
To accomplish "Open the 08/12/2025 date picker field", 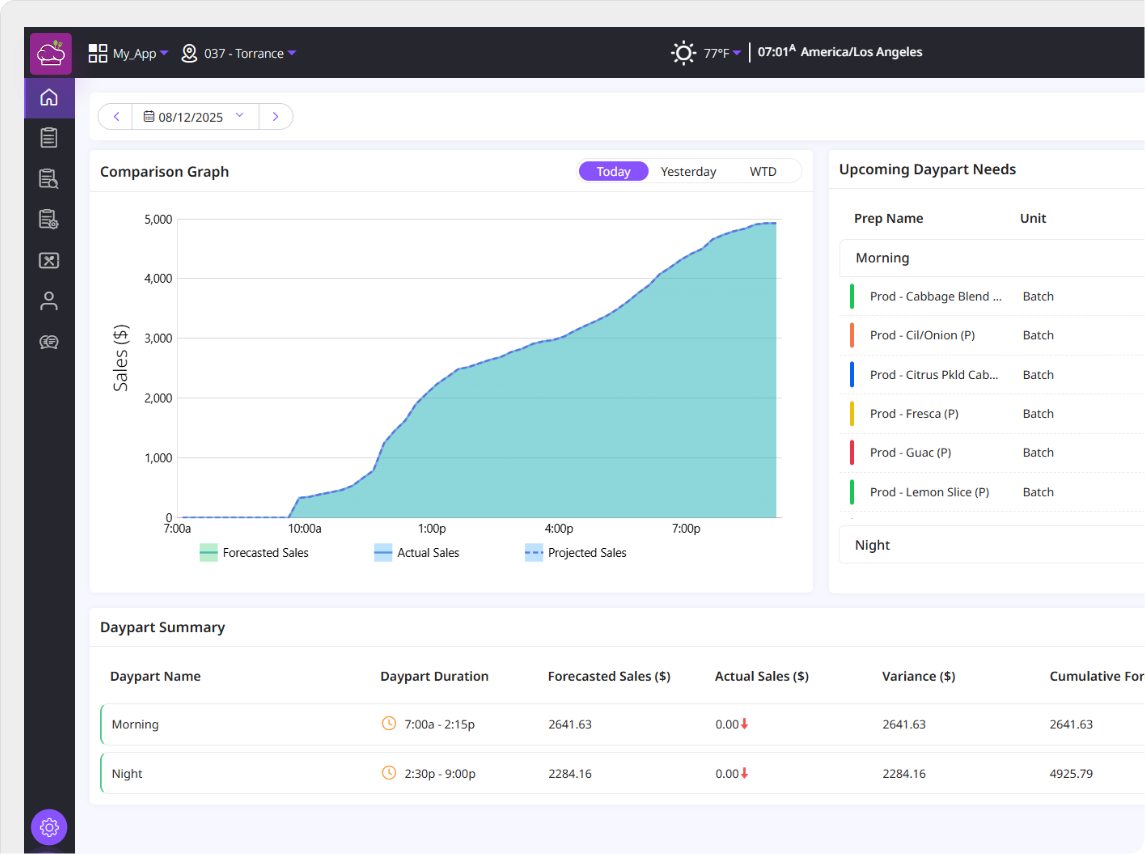I will click(x=194, y=117).
